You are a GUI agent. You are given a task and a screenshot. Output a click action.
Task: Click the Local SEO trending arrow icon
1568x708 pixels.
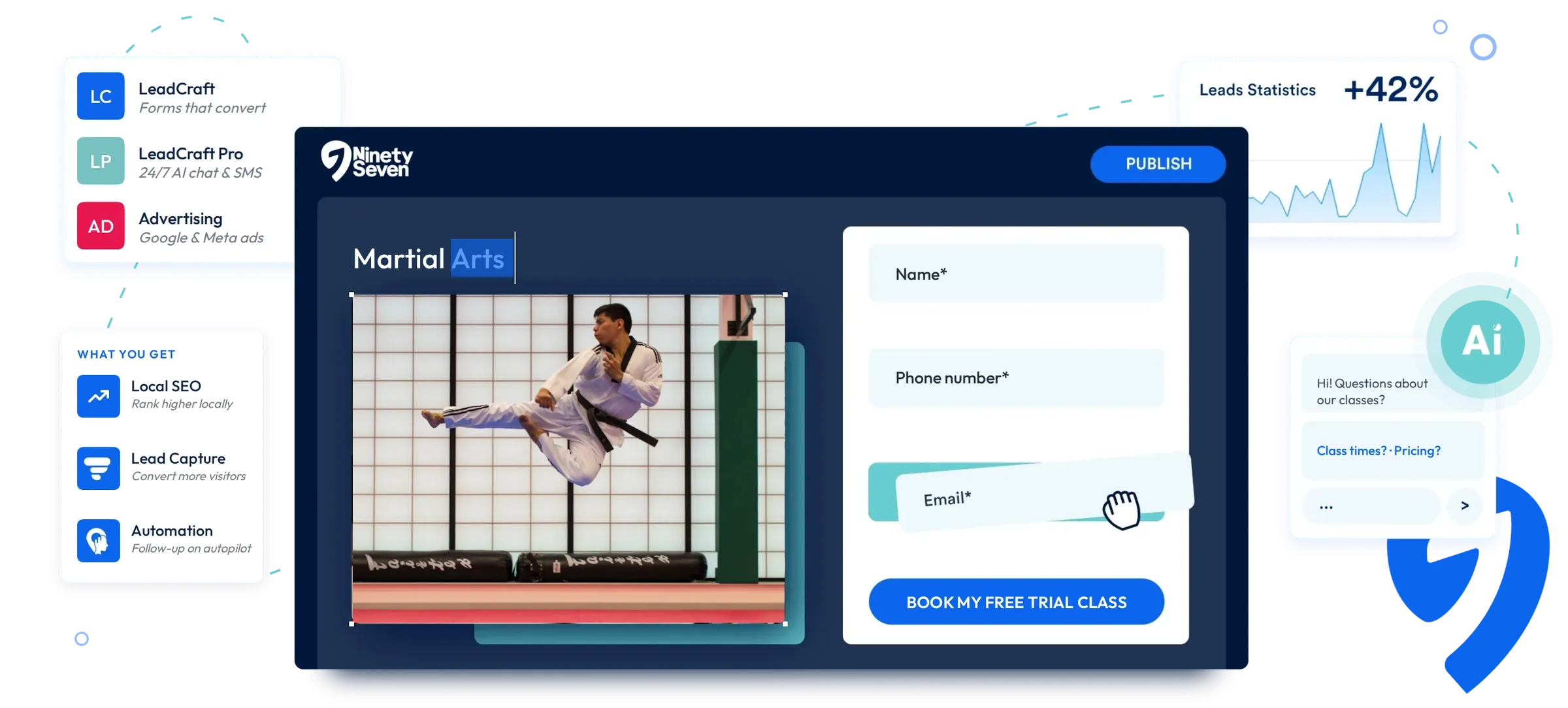99,396
